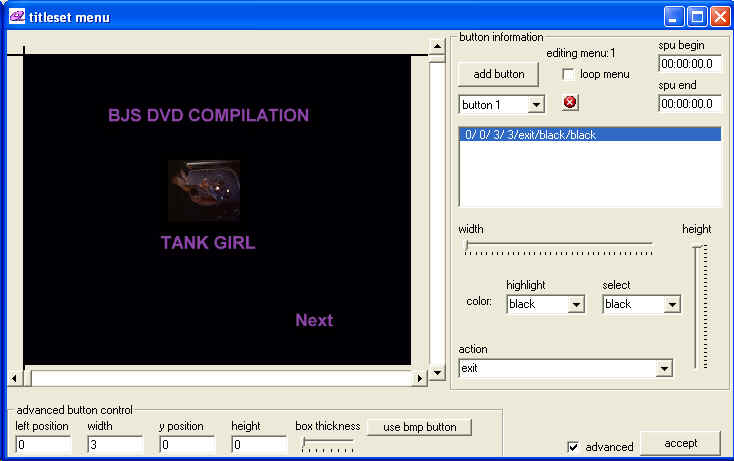Click the preview scroll right arrow
Image resolution: width=734 pixels, height=461 pixels.
pyautogui.click(x=419, y=378)
